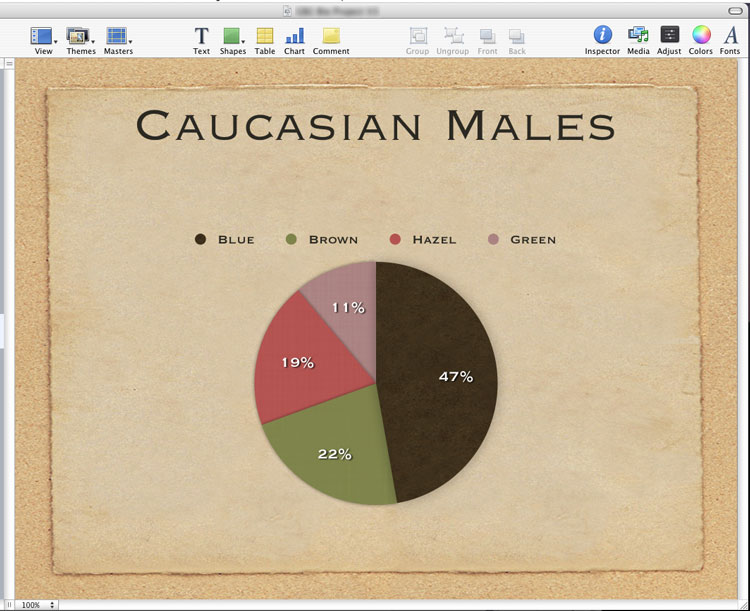
Task: Open the Themes chooser
Action: [x=80, y=40]
